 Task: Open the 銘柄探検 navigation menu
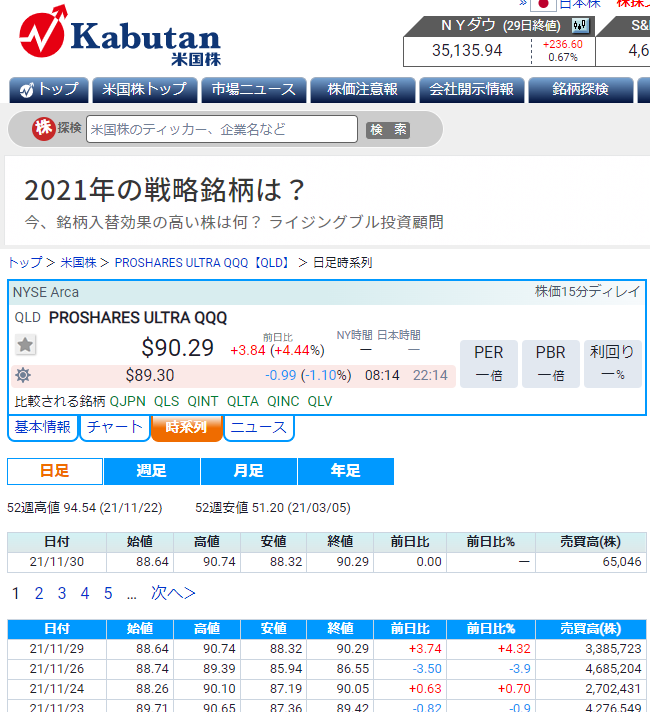click(581, 89)
